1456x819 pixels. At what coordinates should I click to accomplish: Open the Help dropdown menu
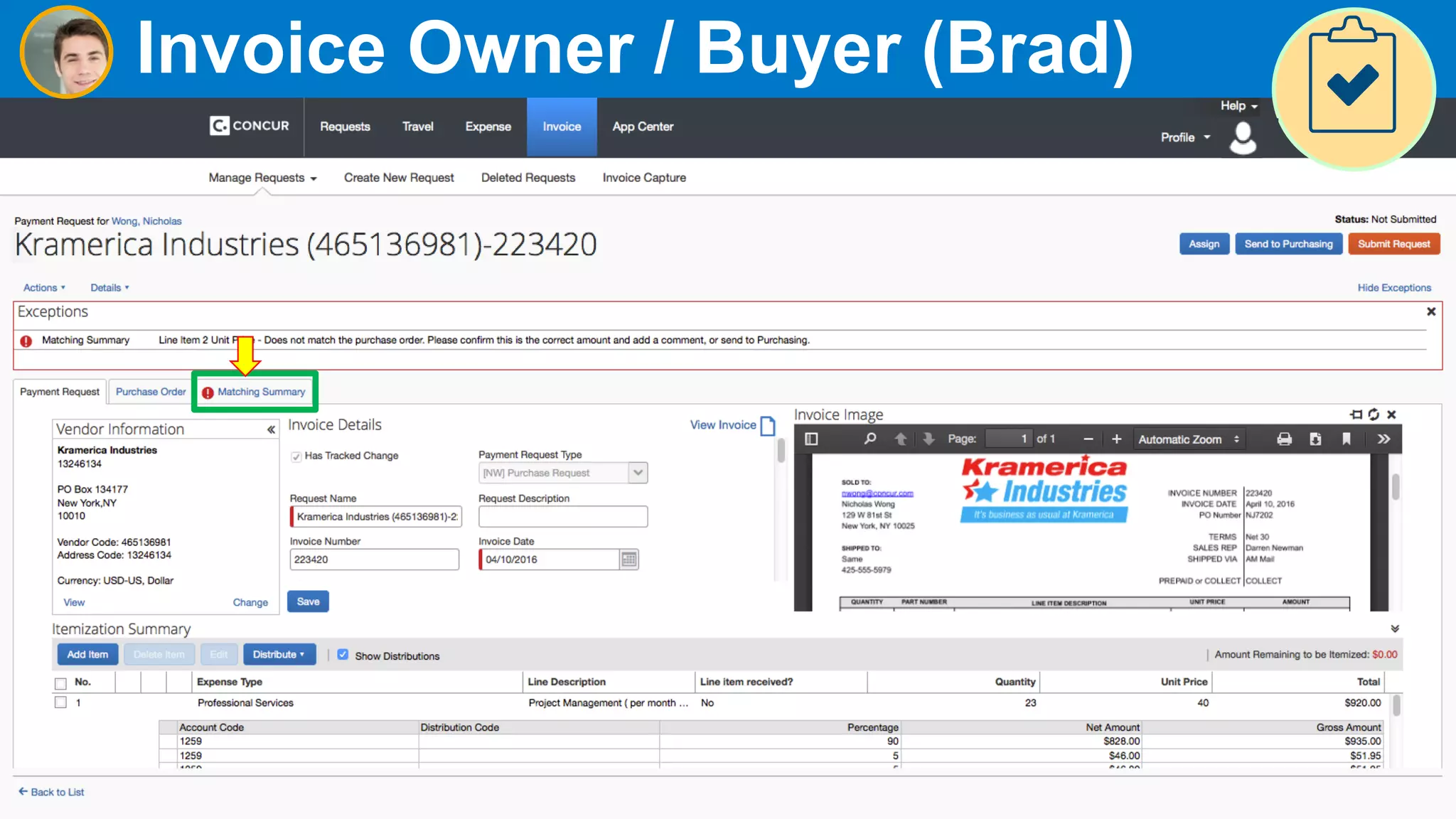(1239, 106)
